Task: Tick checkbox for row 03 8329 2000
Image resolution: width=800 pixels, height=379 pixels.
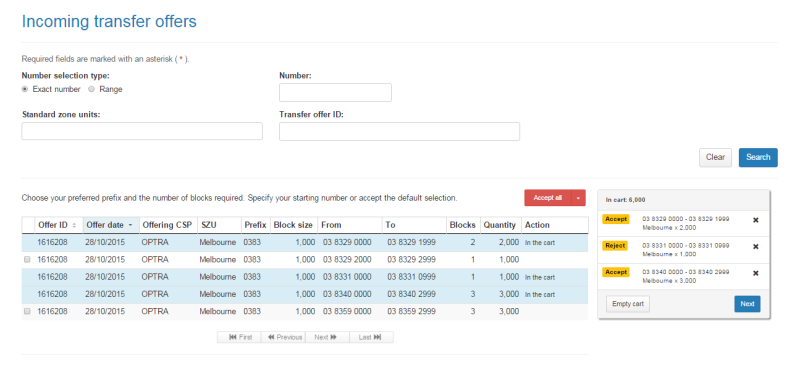Action: pyautogui.click(x=28, y=260)
